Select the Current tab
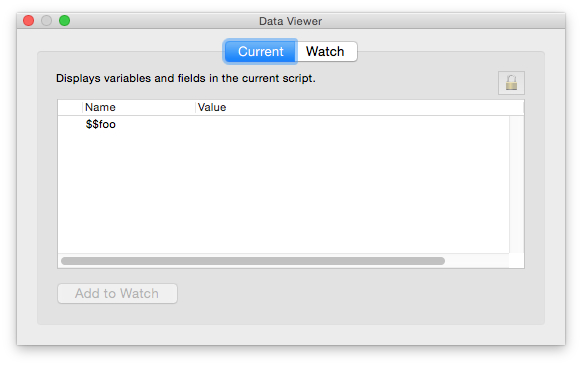582x366 pixels. (260, 51)
